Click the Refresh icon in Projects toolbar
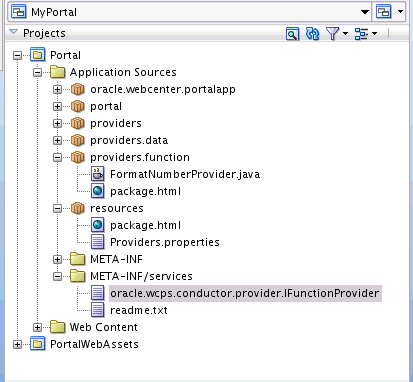The height and width of the screenshot is (382, 413). tap(312, 34)
